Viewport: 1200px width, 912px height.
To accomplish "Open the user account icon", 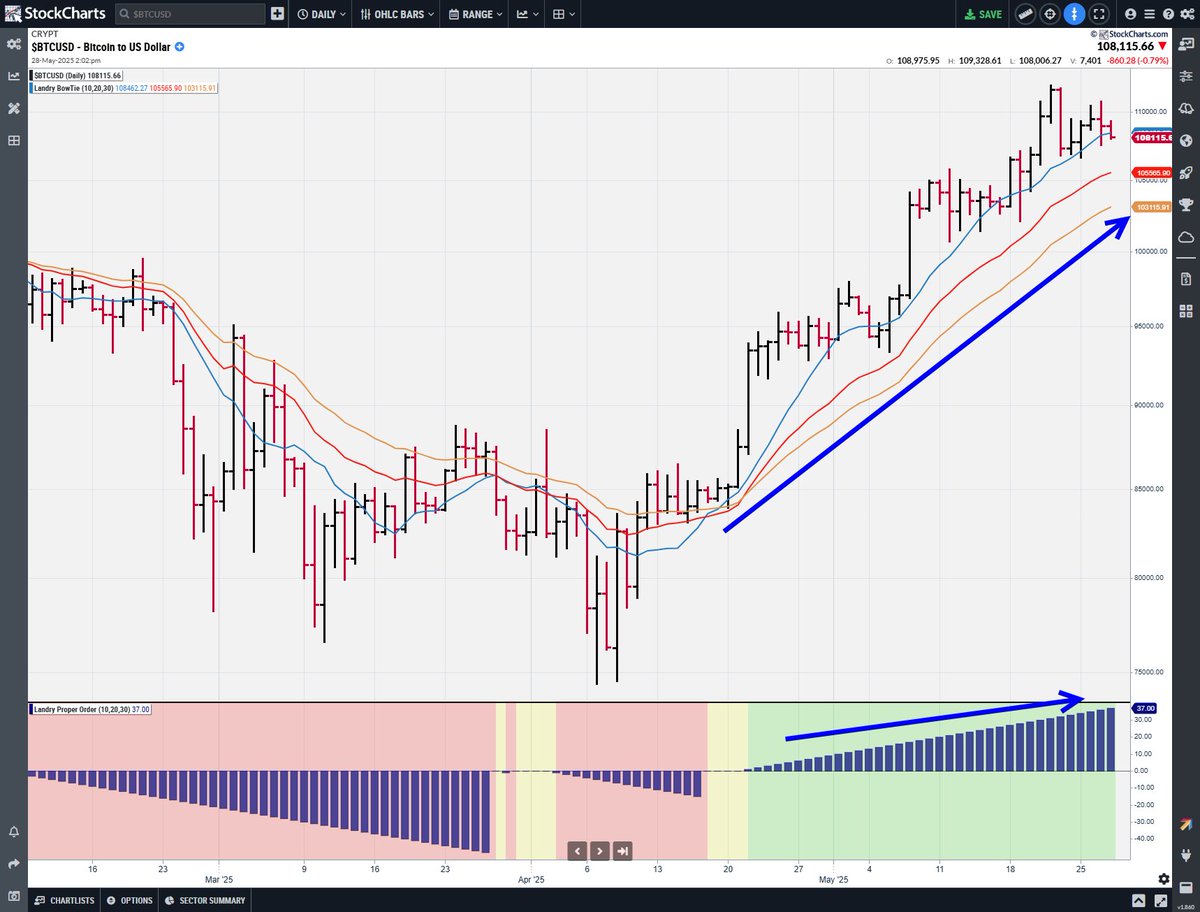I will pyautogui.click(x=1130, y=14).
